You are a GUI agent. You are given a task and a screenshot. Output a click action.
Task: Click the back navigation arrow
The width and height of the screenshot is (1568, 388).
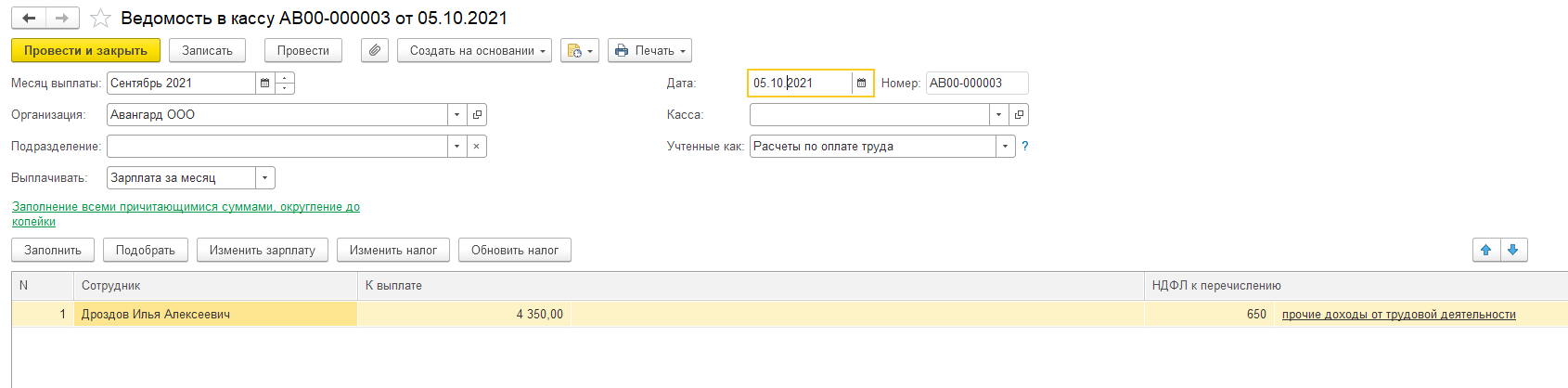(x=29, y=19)
